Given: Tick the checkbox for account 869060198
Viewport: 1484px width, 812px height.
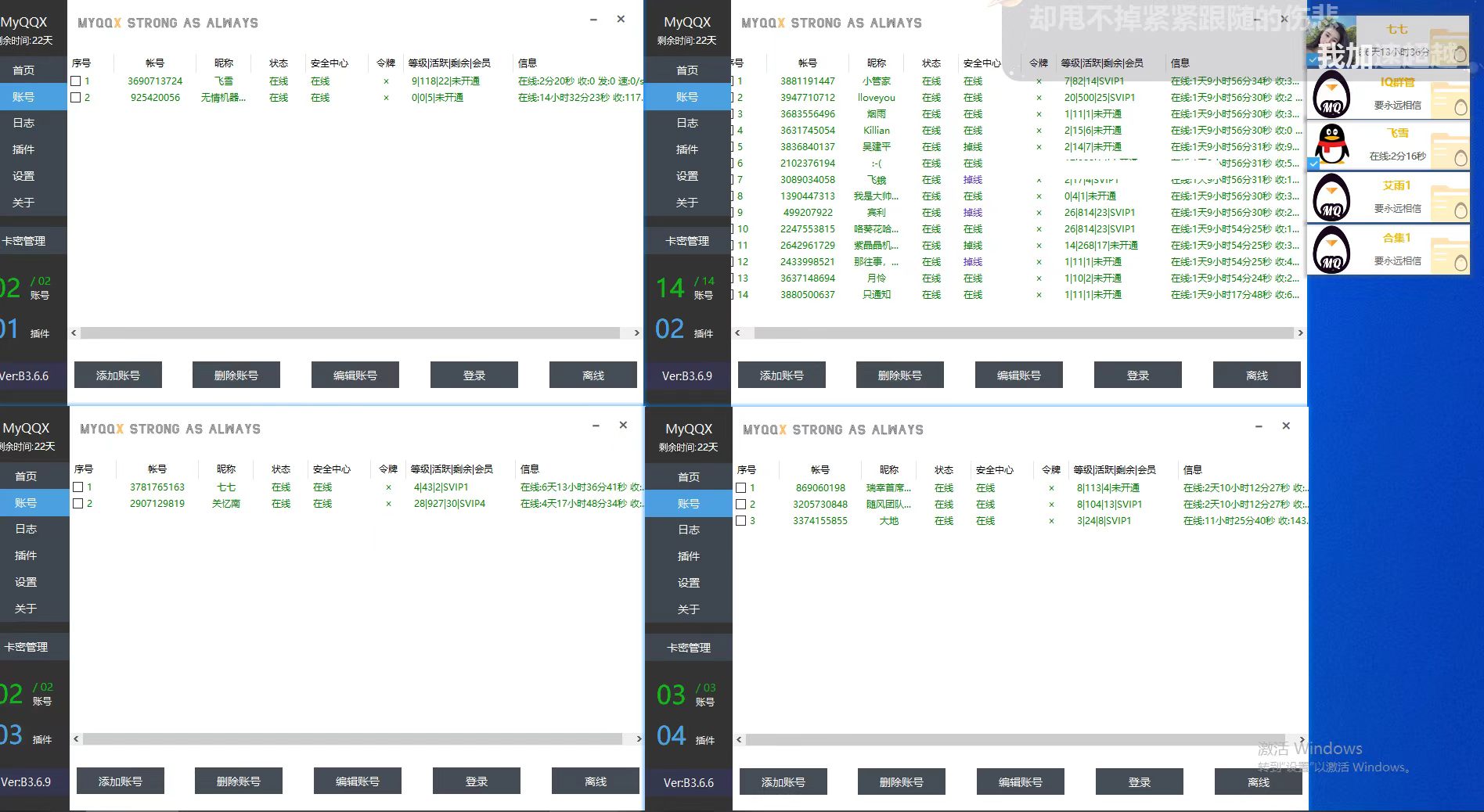Looking at the screenshot, I should 741,488.
